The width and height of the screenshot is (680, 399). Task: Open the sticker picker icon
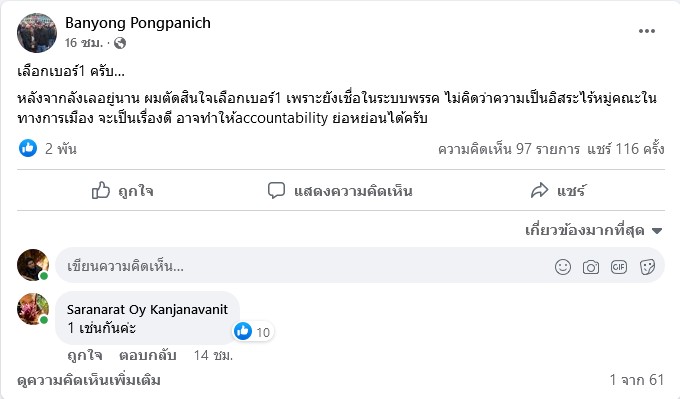click(647, 267)
